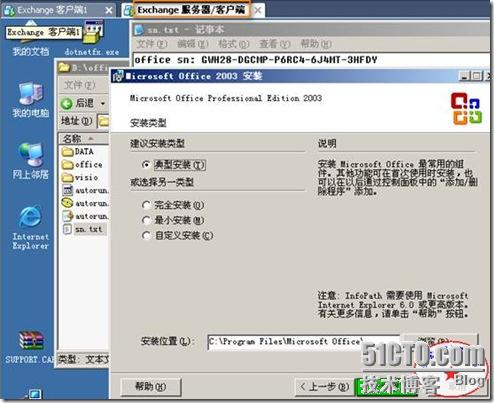Open the visio folder in Explorer
The height and width of the screenshot is (403, 494).
pos(80,177)
